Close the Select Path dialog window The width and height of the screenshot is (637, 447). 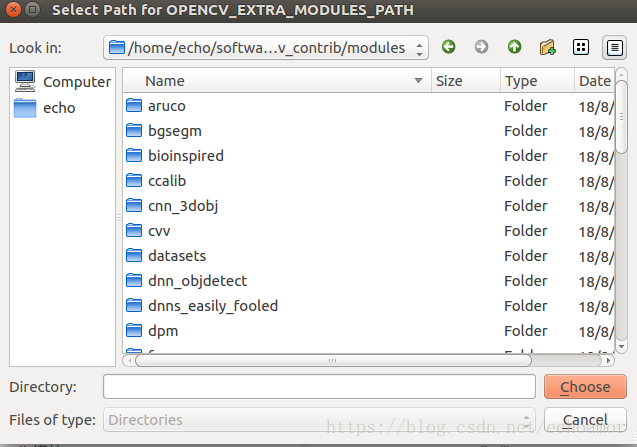pos(13,9)
